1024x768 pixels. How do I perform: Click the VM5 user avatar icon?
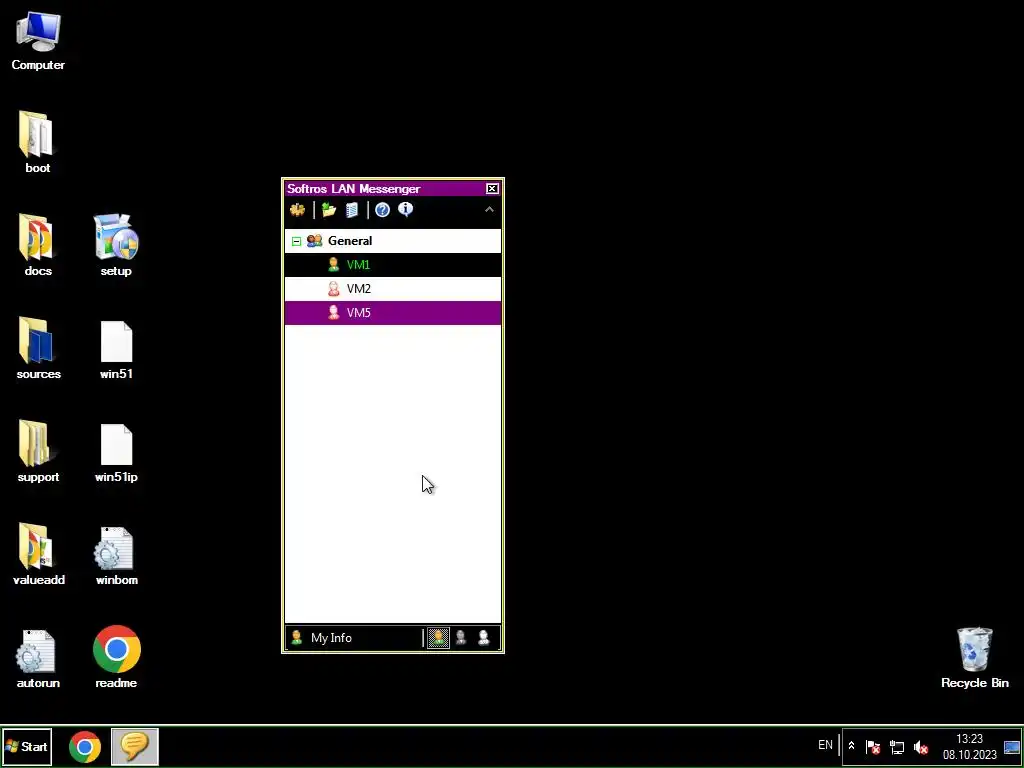coord(334,313)
